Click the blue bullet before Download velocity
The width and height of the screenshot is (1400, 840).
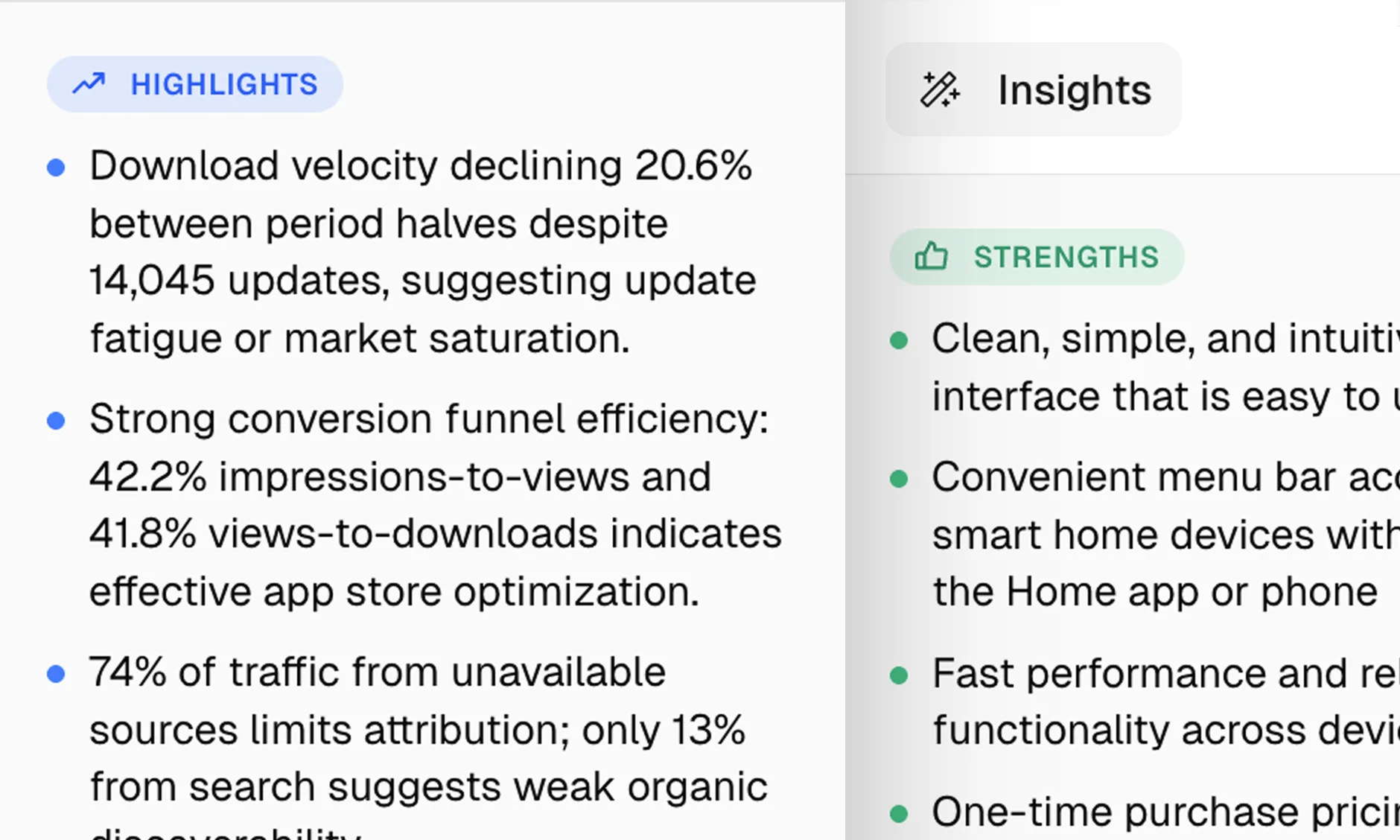(56, 168)
